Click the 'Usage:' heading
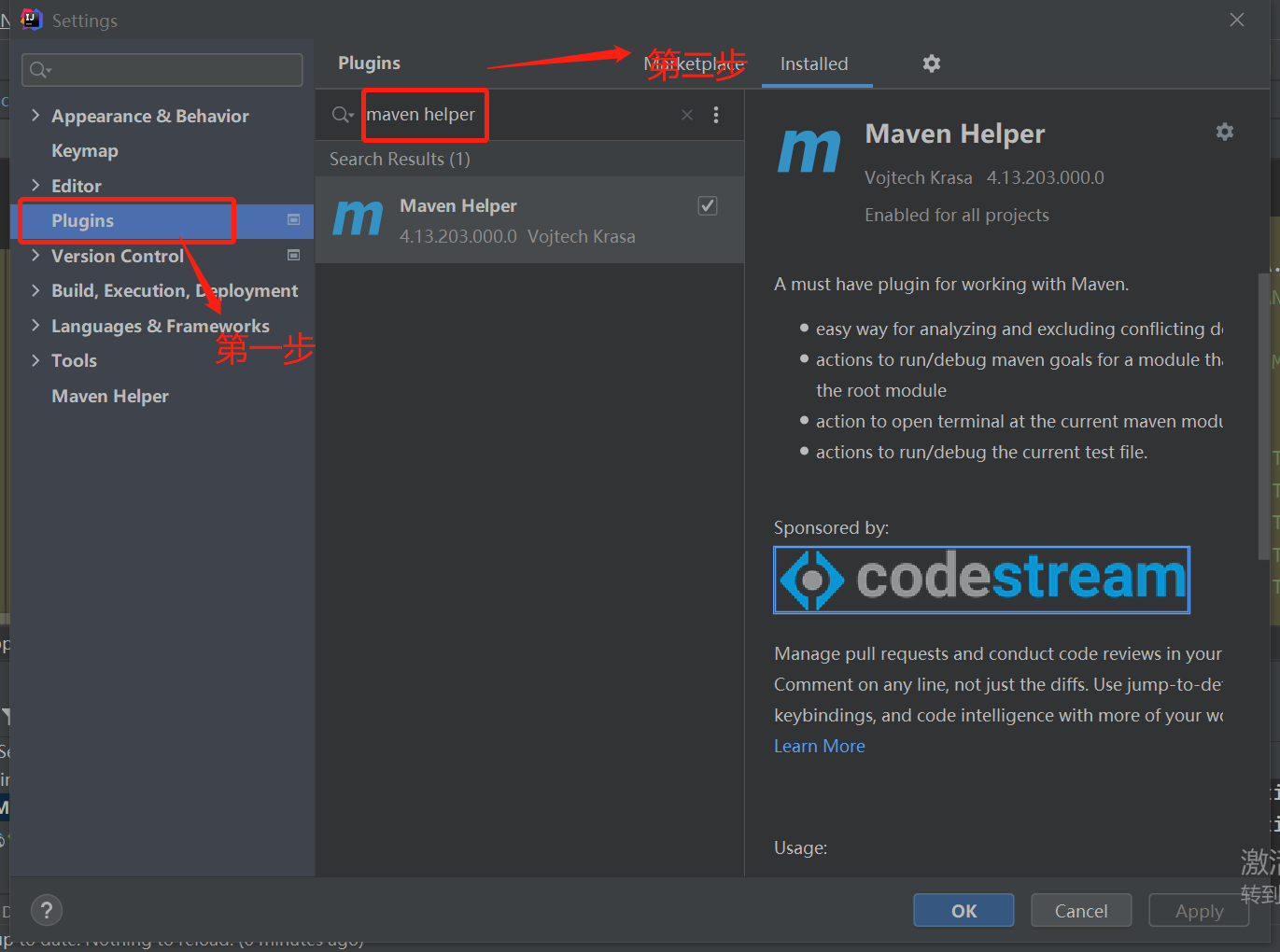This screenshot has width=1280, height=952. point(800,847)
